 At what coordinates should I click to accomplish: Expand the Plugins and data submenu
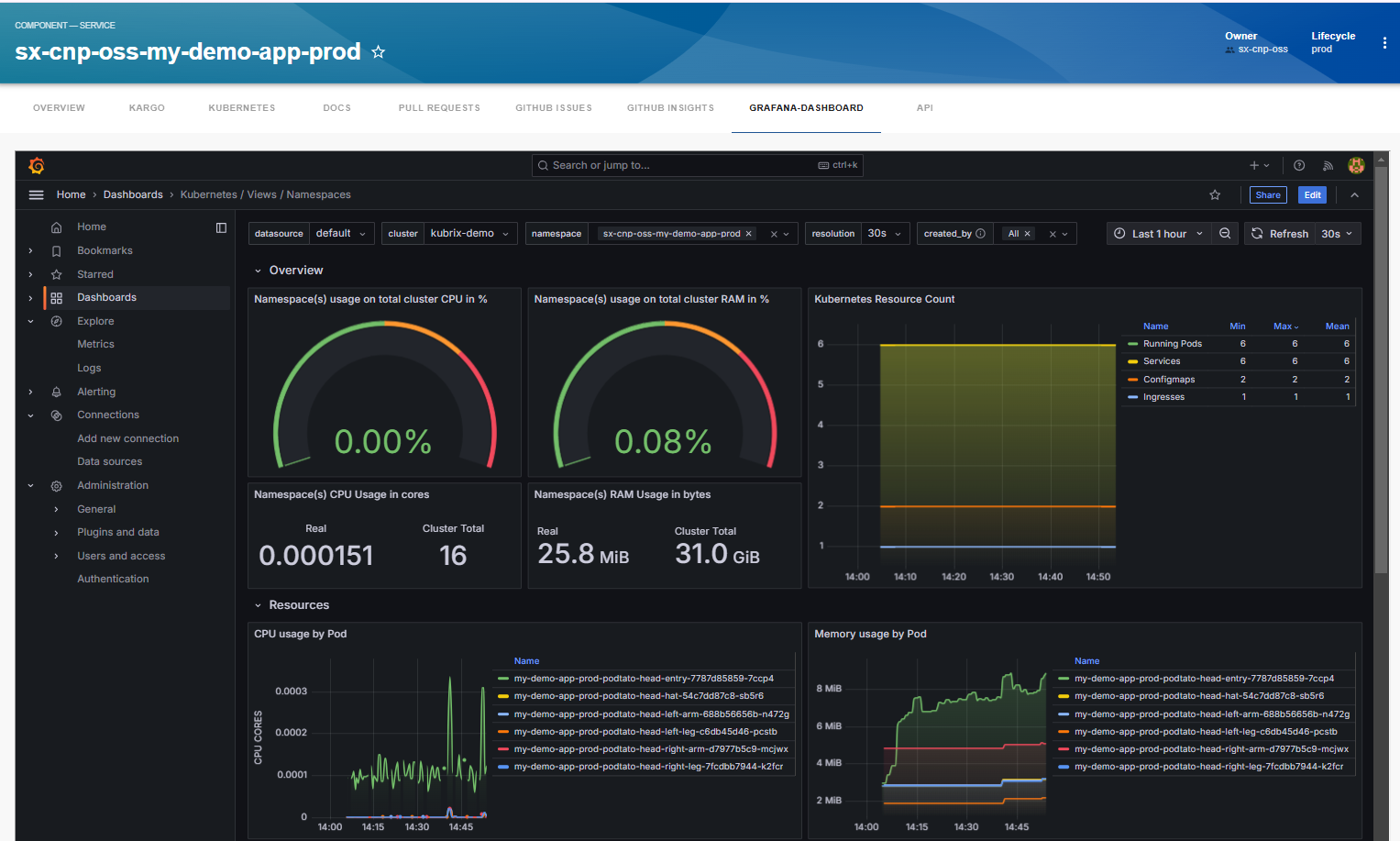coord(56,533)
